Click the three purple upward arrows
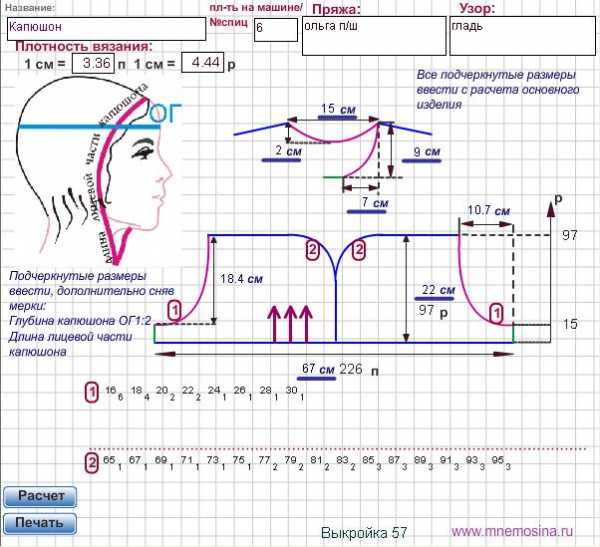 pos(291,322)
